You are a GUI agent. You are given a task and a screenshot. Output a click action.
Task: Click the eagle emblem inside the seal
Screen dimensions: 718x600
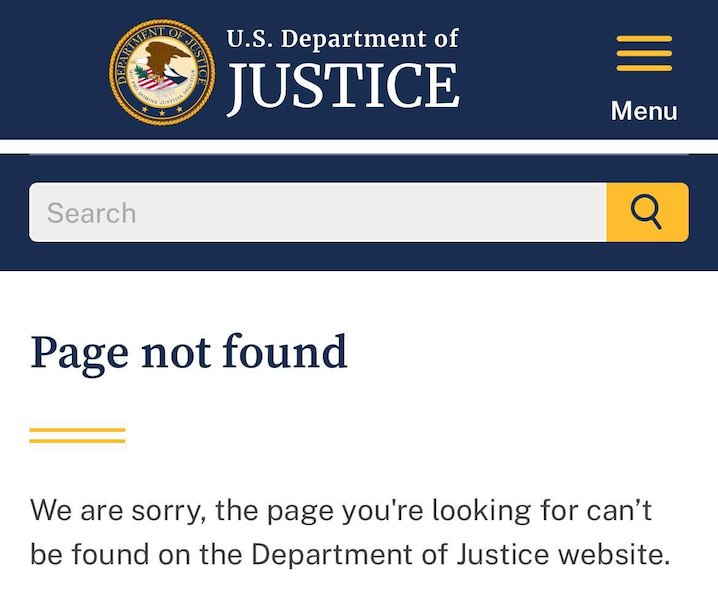click(x=161, y=70)
